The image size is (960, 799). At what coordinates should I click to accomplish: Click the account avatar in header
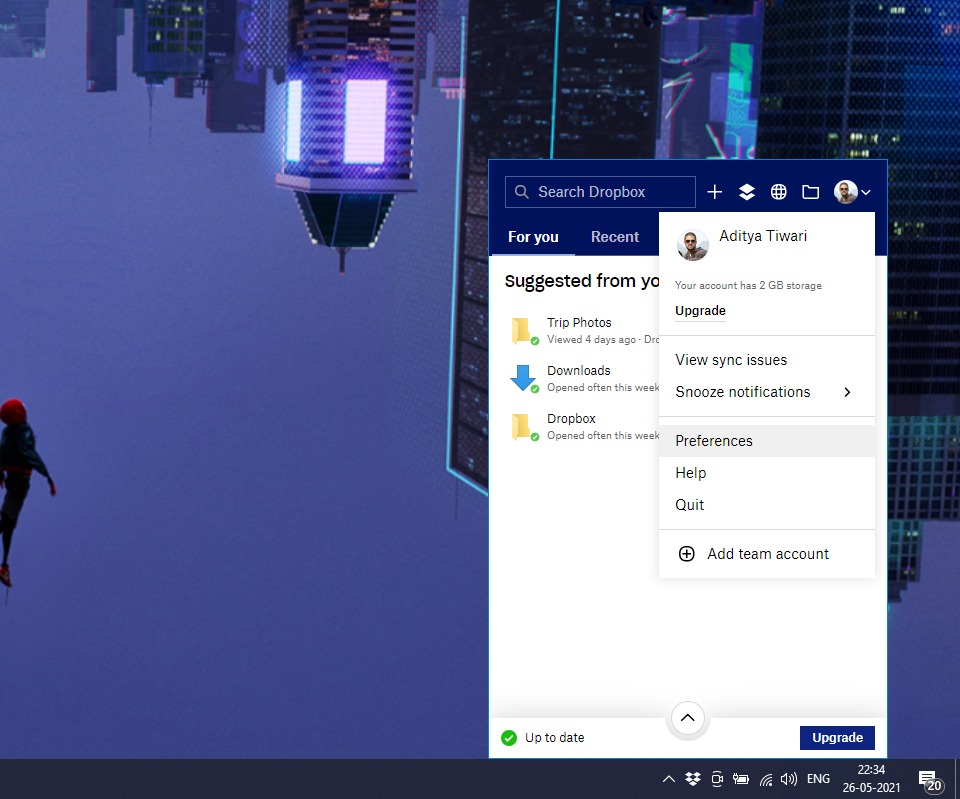point(846,192)
